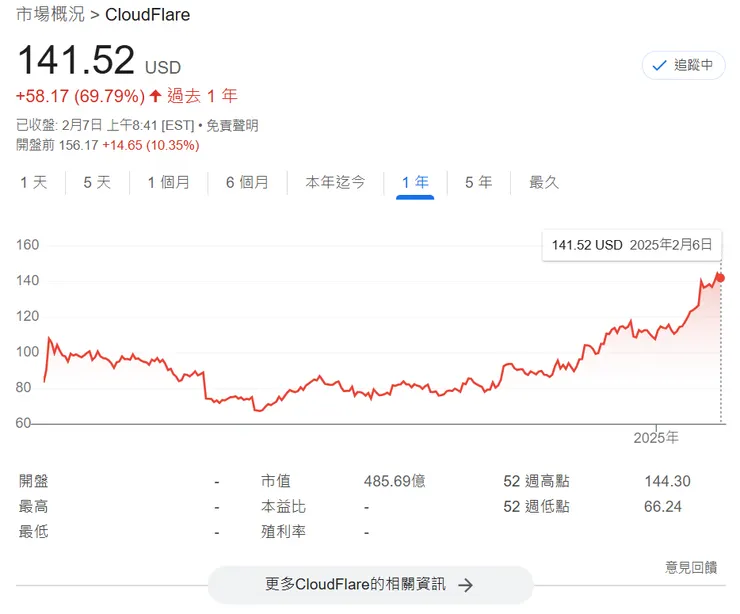
Task: Select the 5 年 range tab
Action: point(479,182)
